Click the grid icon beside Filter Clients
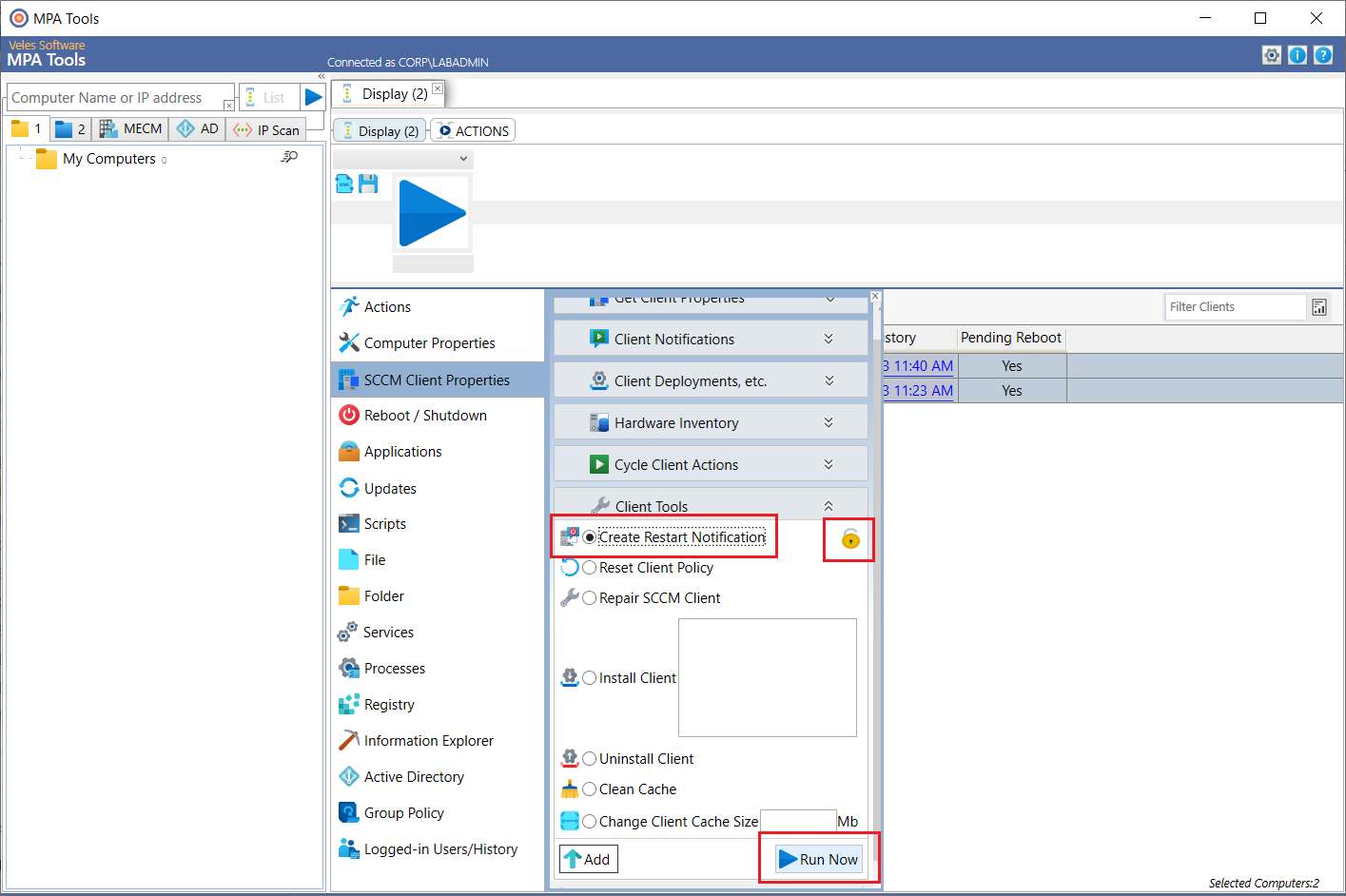The width and height of the screenshot is (1346, 896). 1319,307
